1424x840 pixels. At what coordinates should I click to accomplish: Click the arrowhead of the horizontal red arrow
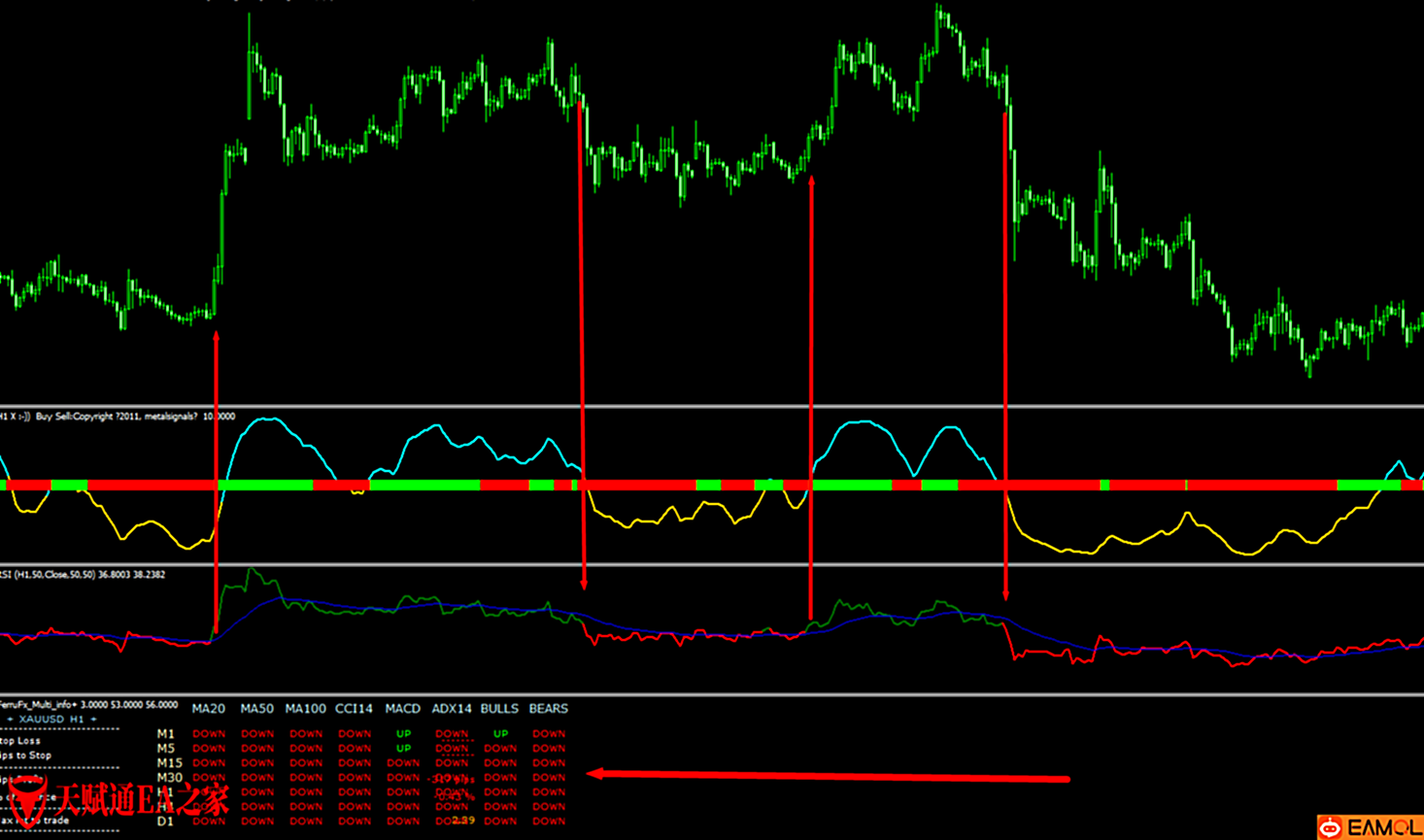point(596,773)
